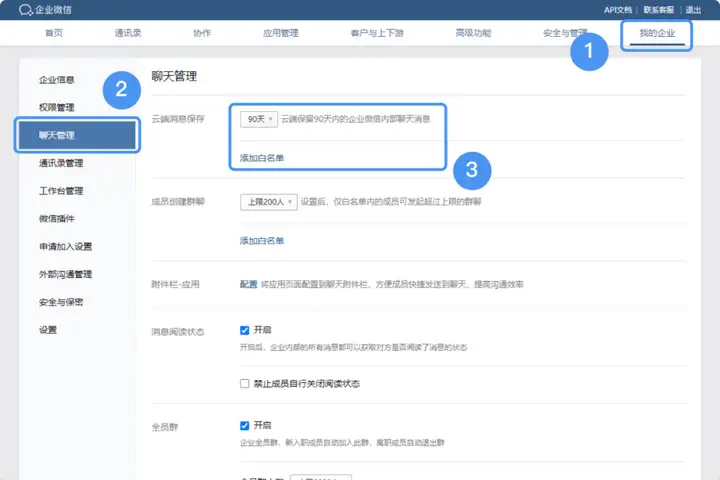Open the 客户与上下游 tab
This screenshot has width=720, height=480.
coord(377,33)
